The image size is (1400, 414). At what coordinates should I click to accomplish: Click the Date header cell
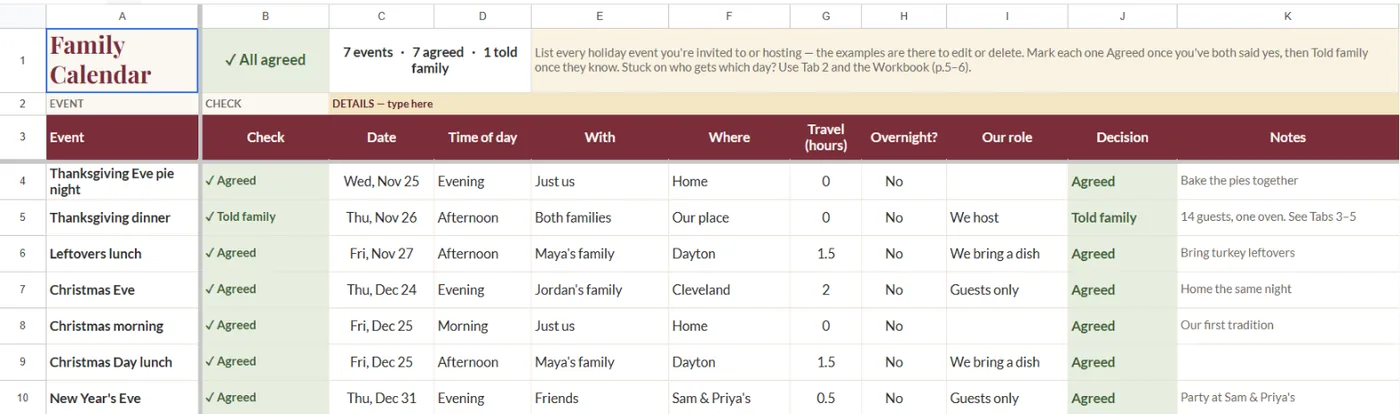381,137
